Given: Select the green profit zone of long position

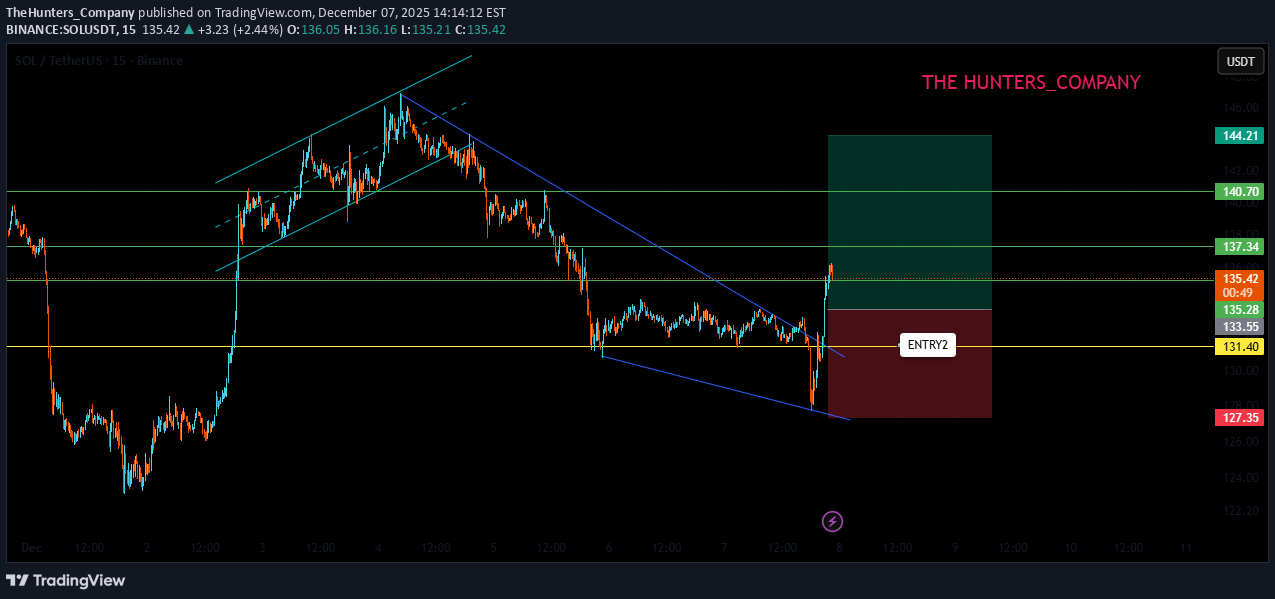Looking at the screenshot, I should [909, 222].
